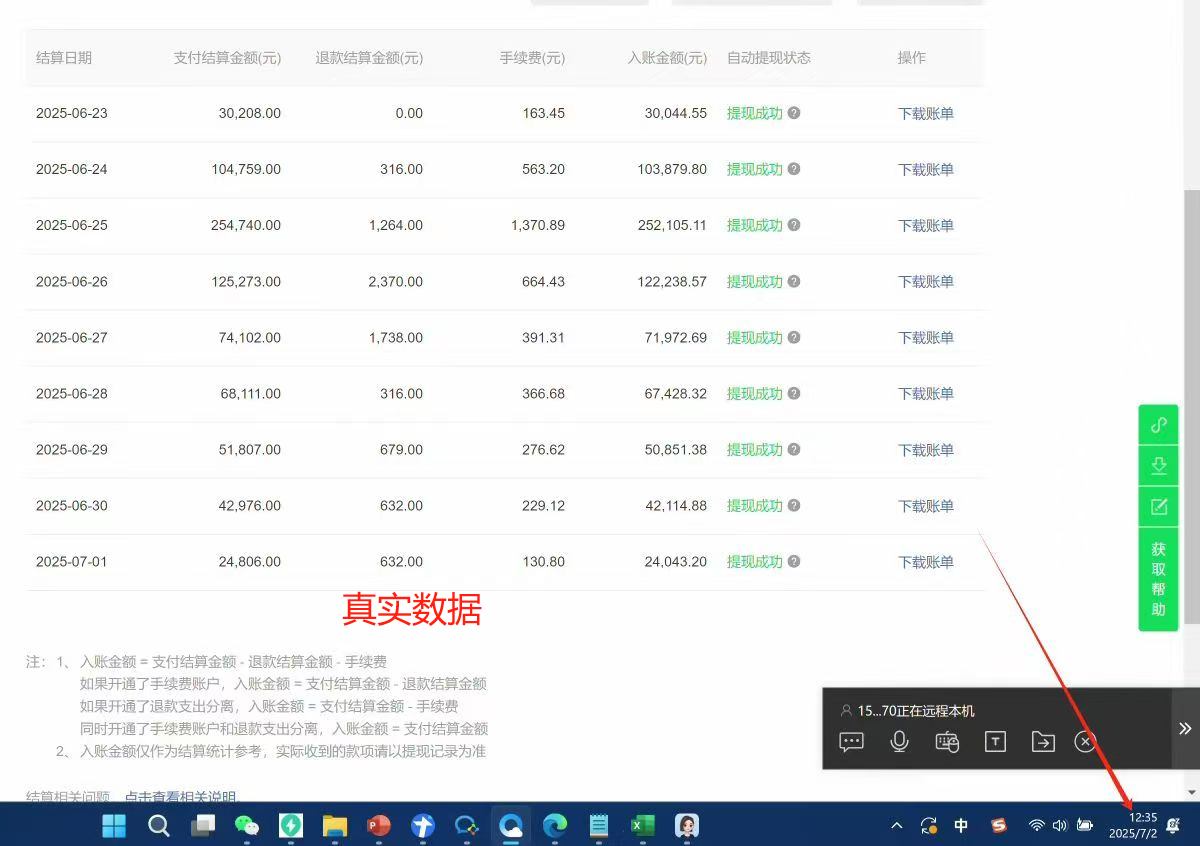End remote session with the X icon

click(1085, 741)
